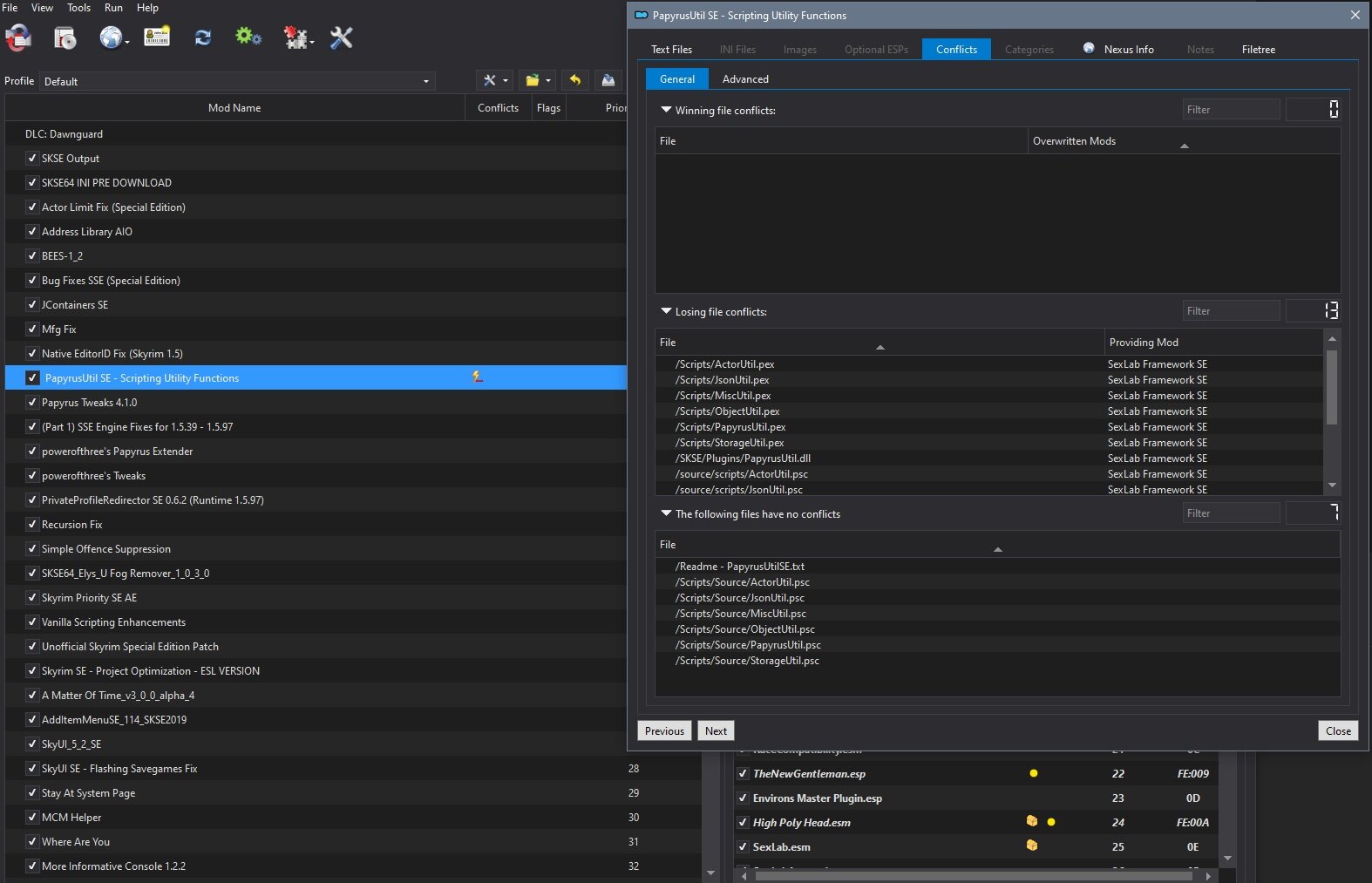This screenshot has width=1372, height=883.
Task: Open the yellow folder dropdown icon
Action: coord(537,80)
